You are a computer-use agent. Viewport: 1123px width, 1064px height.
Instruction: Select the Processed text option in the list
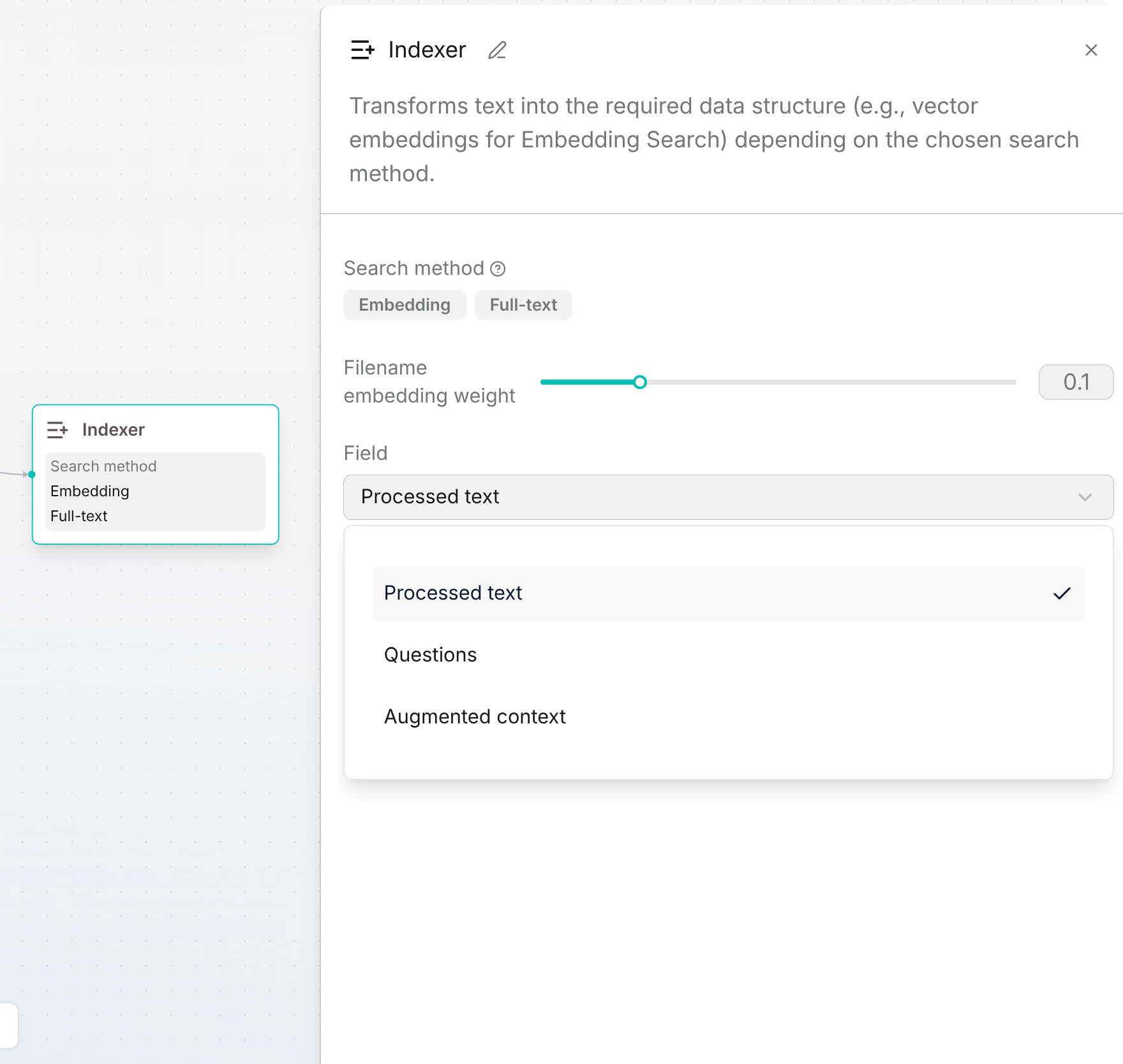pos(728,593)
